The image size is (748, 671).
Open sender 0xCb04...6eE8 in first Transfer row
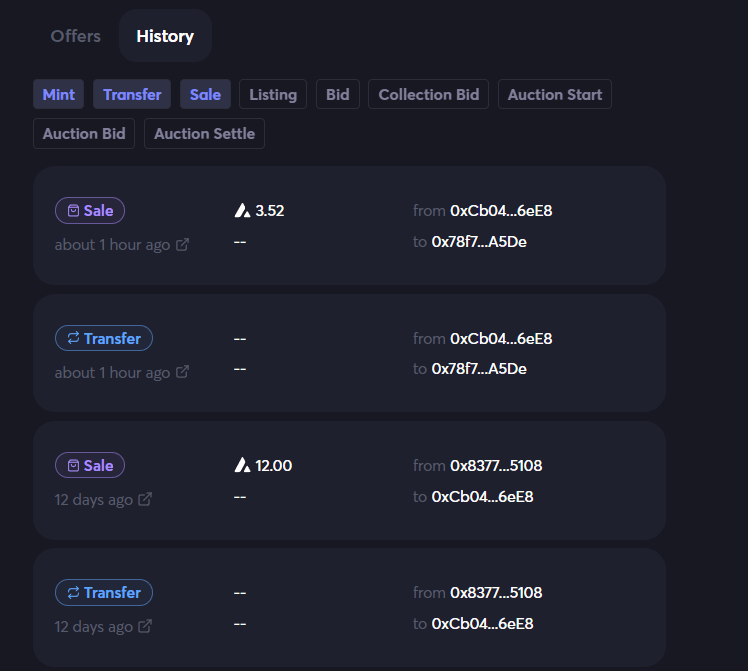pyautogui.click(x=501, y=338)
